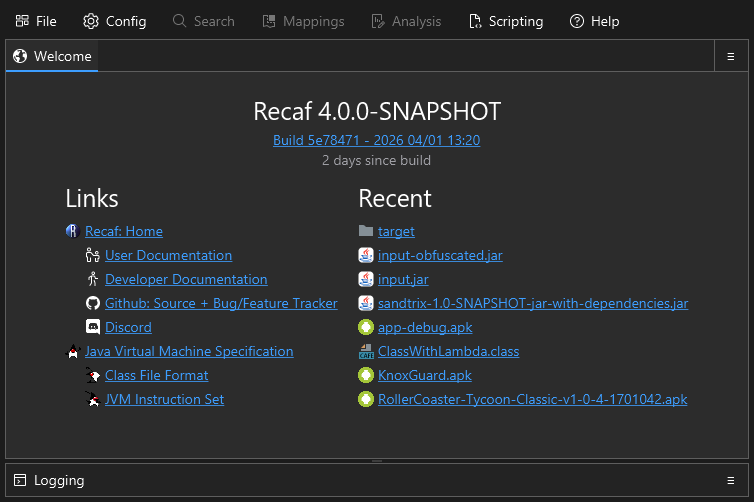The image size is (754, 502).
Task: Click the folder icon beside target
Action: coord(366,231)
